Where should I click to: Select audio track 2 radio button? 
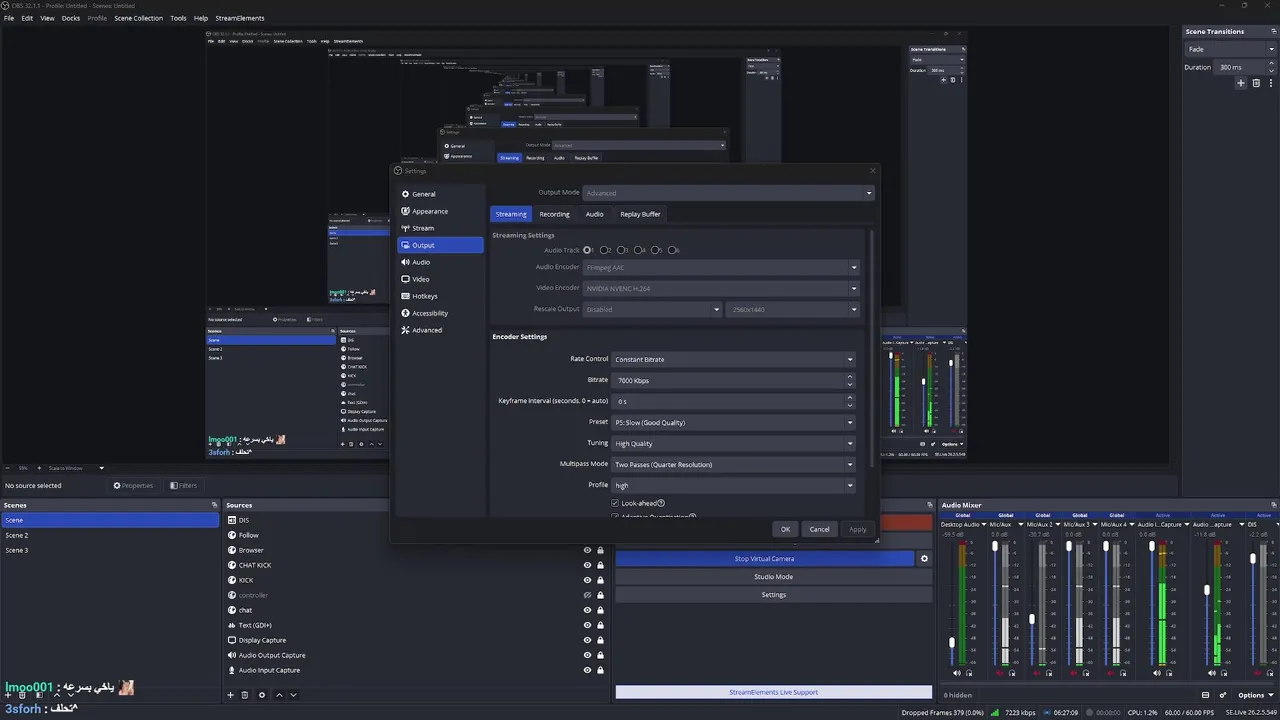605,250
